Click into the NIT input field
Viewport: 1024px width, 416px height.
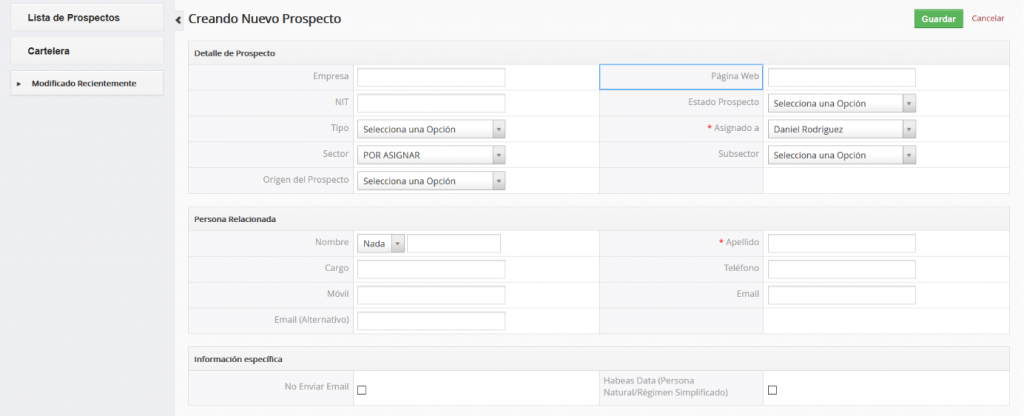(x=431, y=103)
